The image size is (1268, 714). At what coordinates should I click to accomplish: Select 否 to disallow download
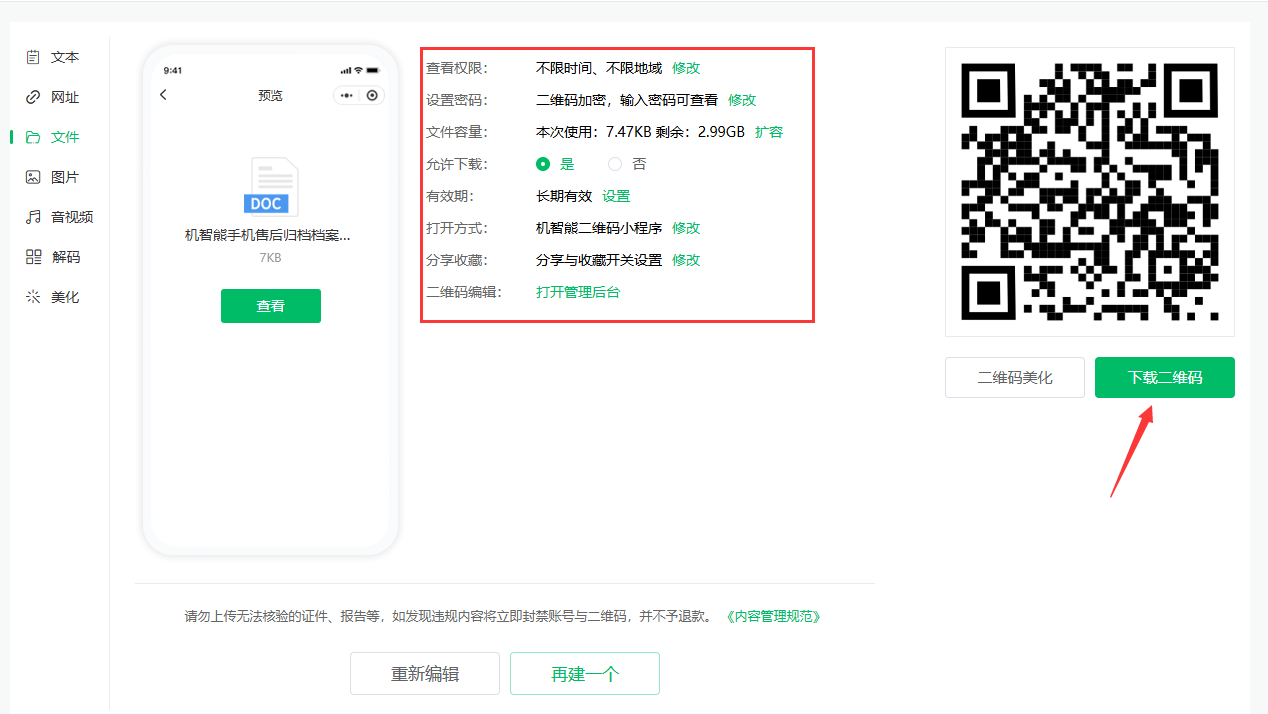(615, 164)
